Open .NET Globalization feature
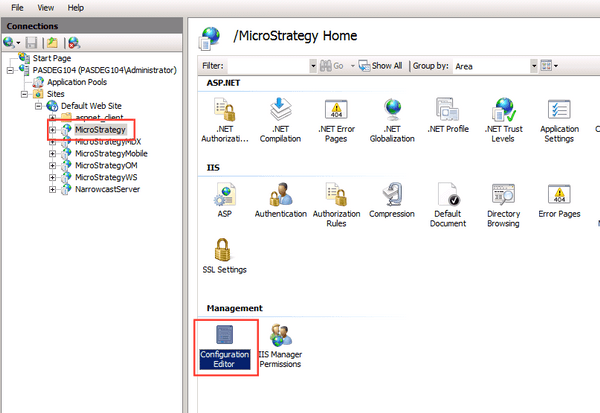Viewport: 600px width, 413px height. click(392, 120)
